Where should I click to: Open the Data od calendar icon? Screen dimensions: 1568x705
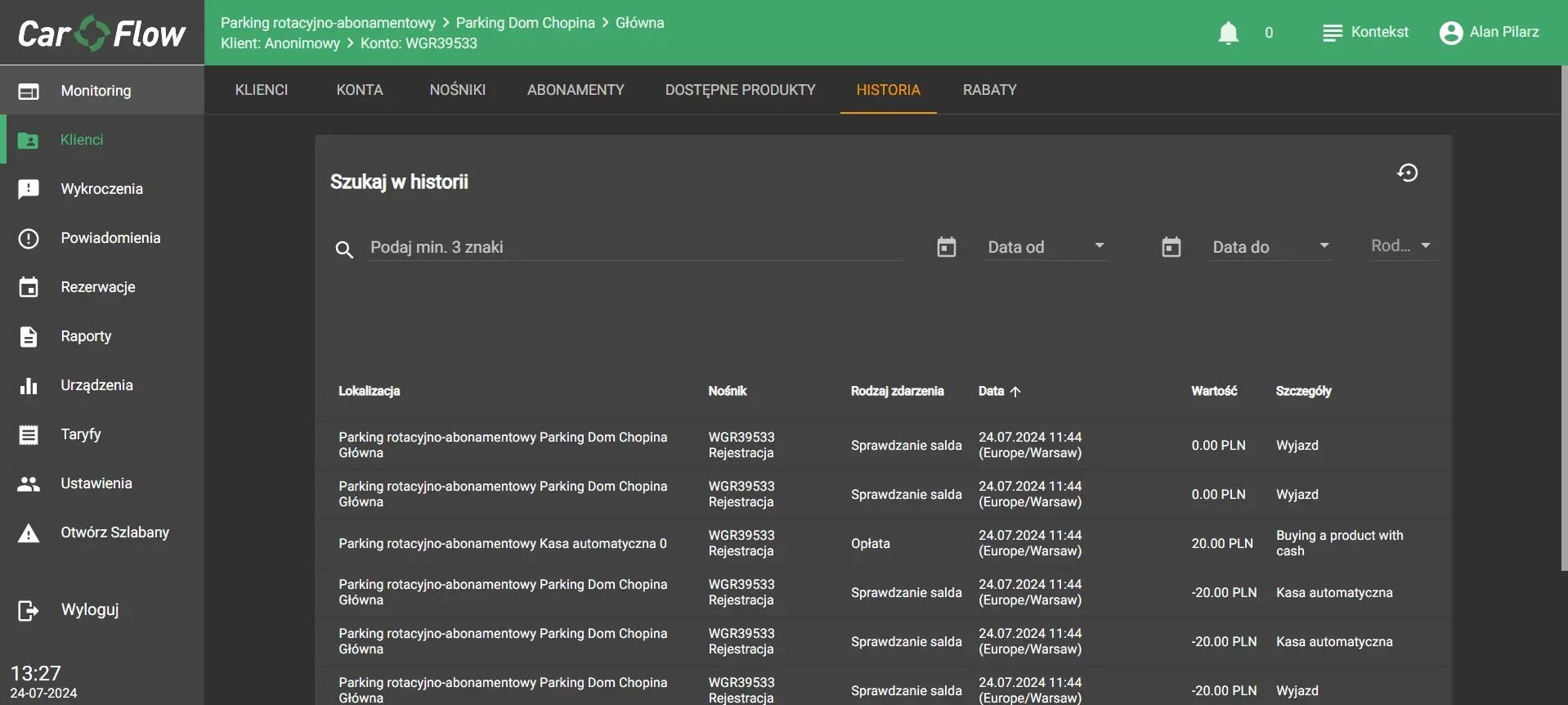tap(946, 247)
